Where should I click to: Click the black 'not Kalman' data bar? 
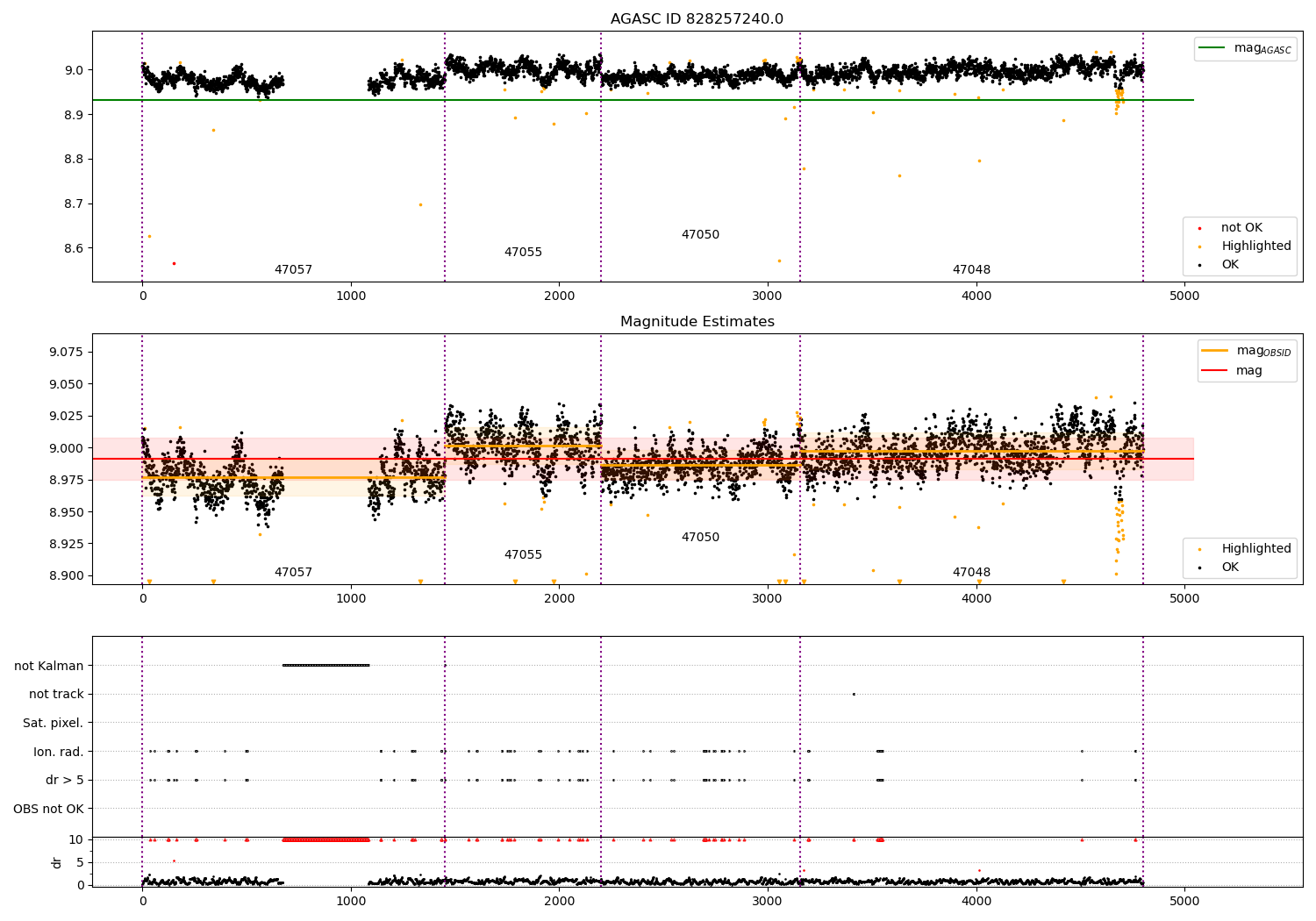pyautogui.click(x=326, y=666)
